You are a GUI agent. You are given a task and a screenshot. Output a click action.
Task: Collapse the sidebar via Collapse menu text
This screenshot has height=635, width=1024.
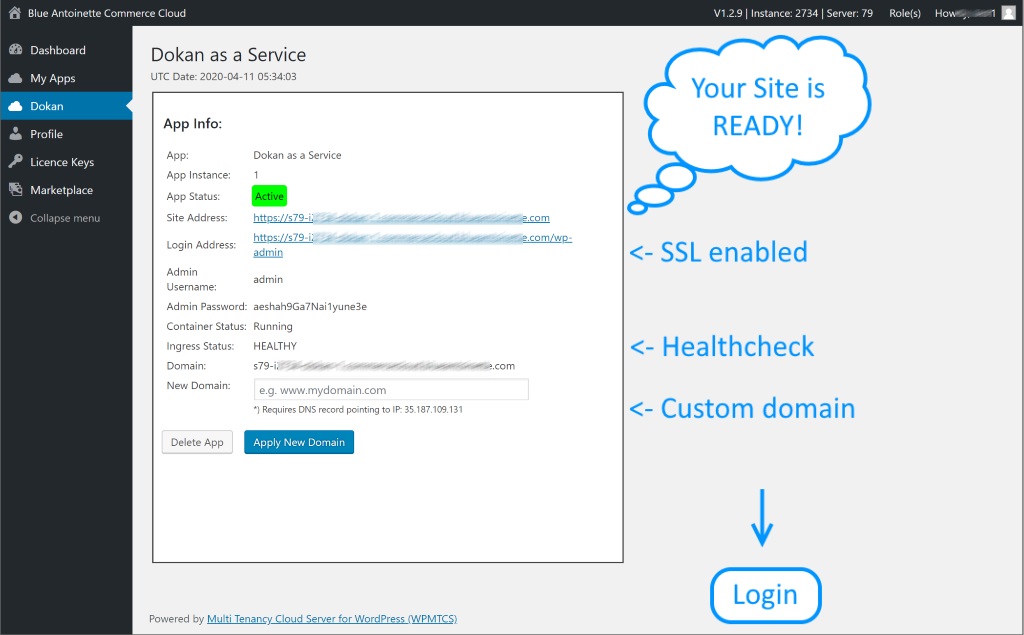pos(65,218)
